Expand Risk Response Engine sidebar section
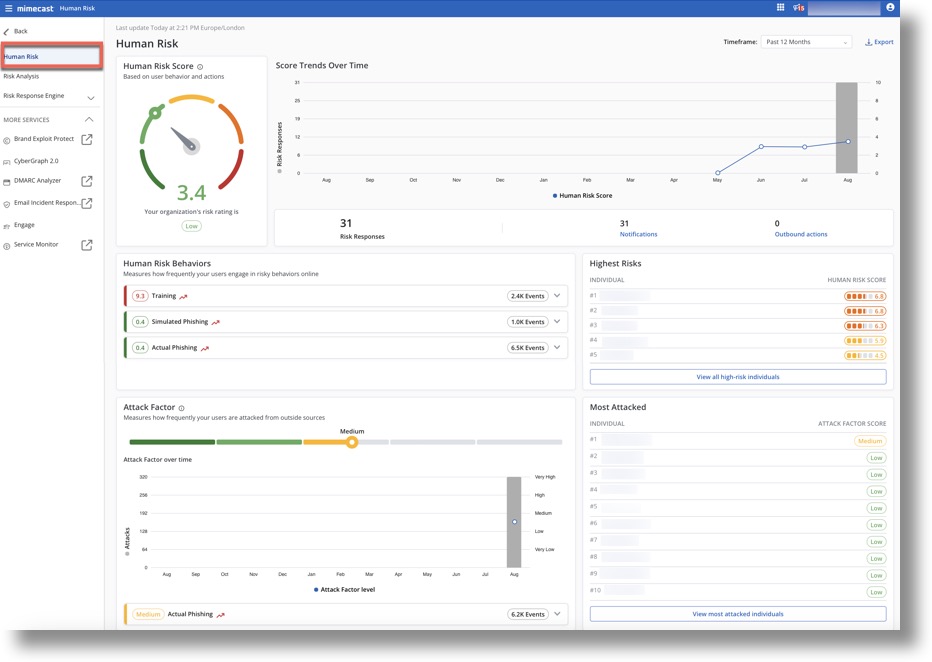Screen dimensions: 932x662 tap(91, 97)
